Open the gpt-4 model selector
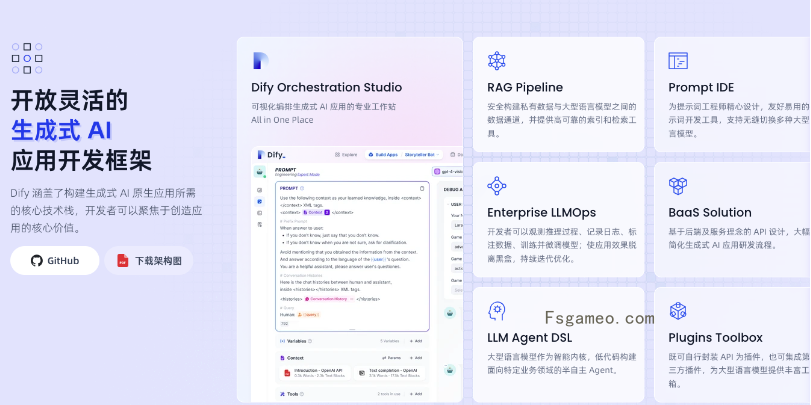This screenshot has width=811, height=405. click(x=448, y=171)
